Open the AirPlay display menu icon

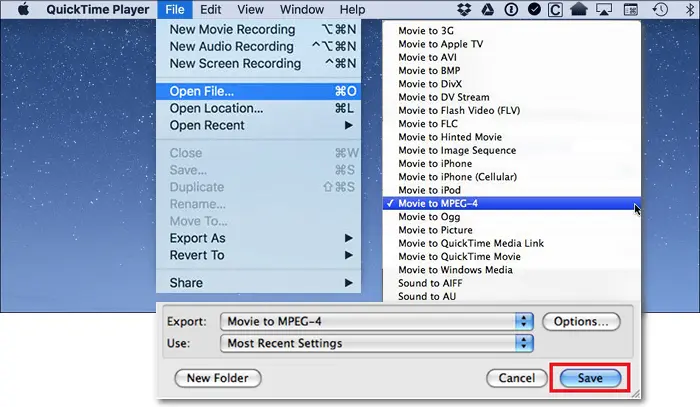604,9
